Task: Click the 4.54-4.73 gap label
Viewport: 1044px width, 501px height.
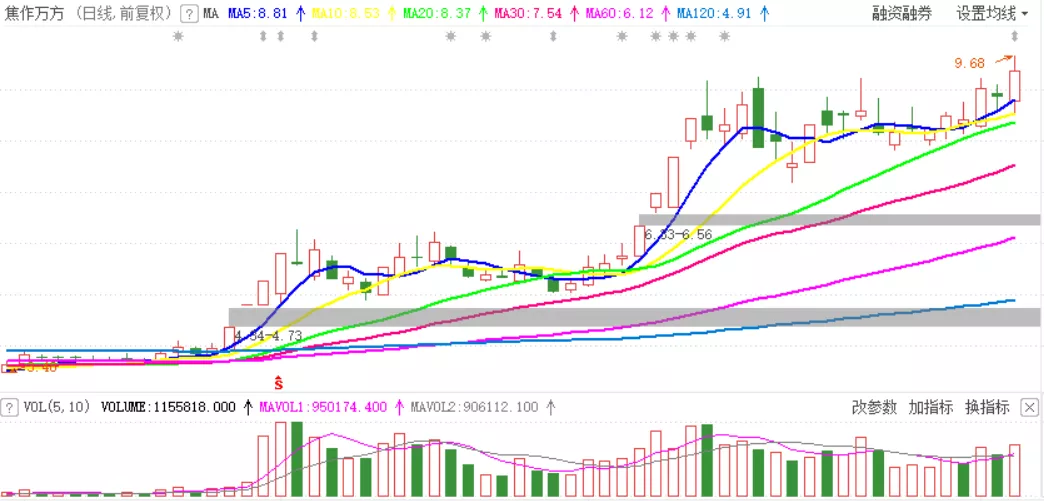Action: (268, 336)
